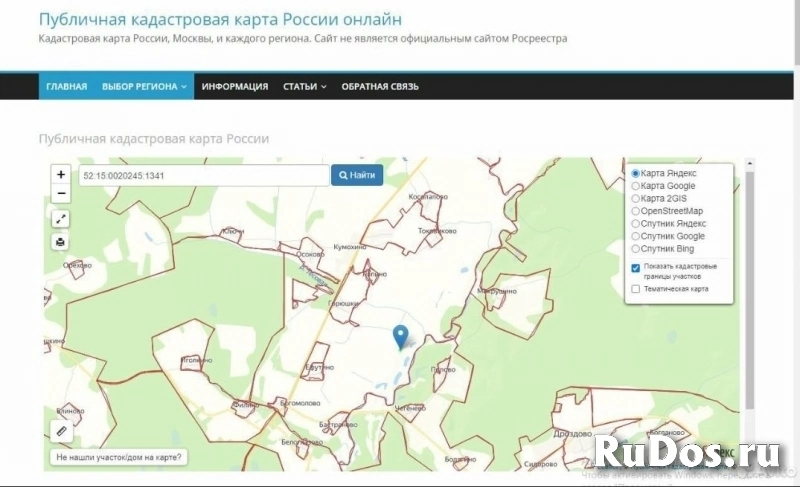Screen dimensions: 800x487
Task: Click Мокрушино label on map
Action: pyautogui.click(x=497, y=291)
